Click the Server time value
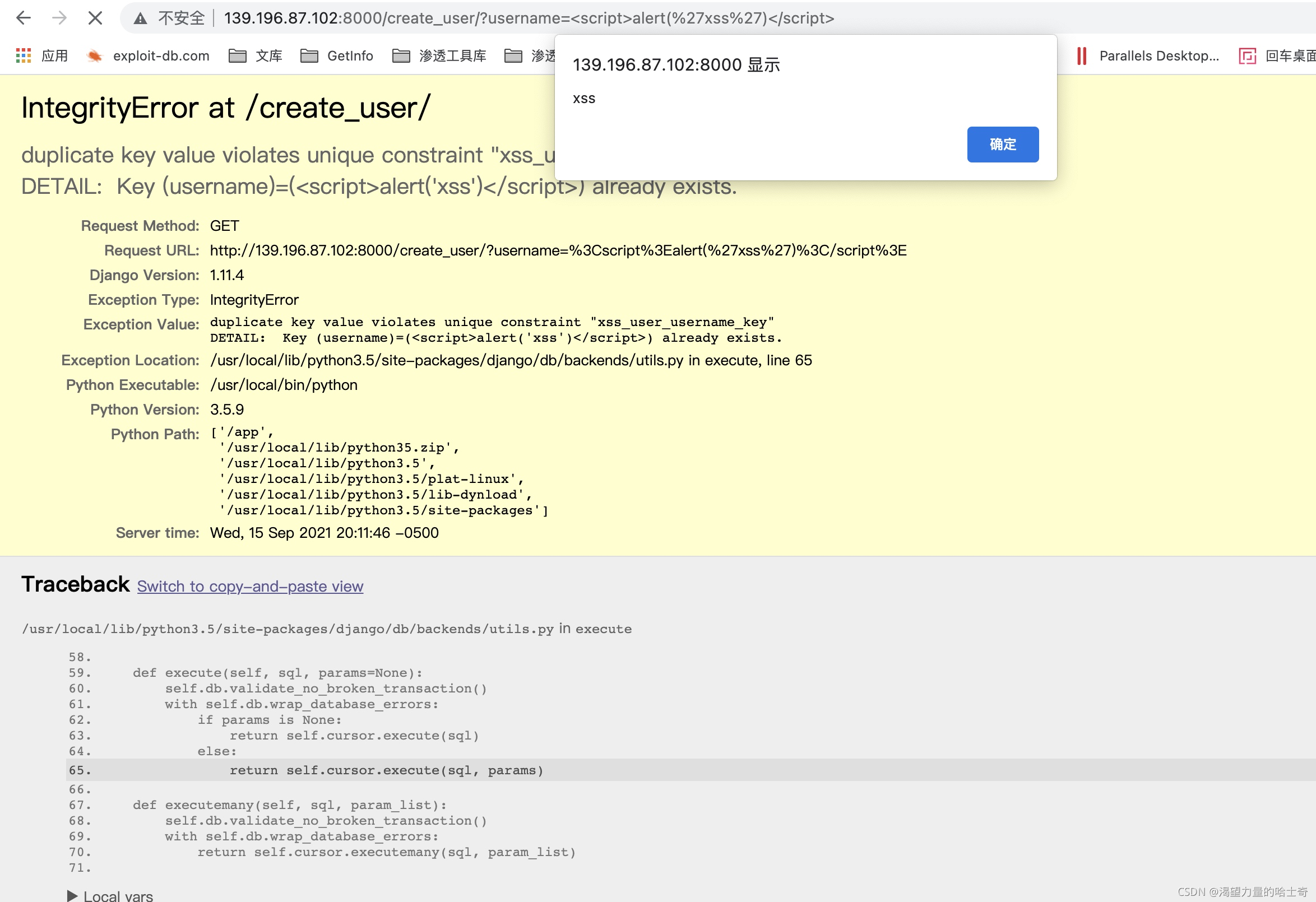Image resolution: width=1316 pixels, height=902 pixels. [325, 532]
